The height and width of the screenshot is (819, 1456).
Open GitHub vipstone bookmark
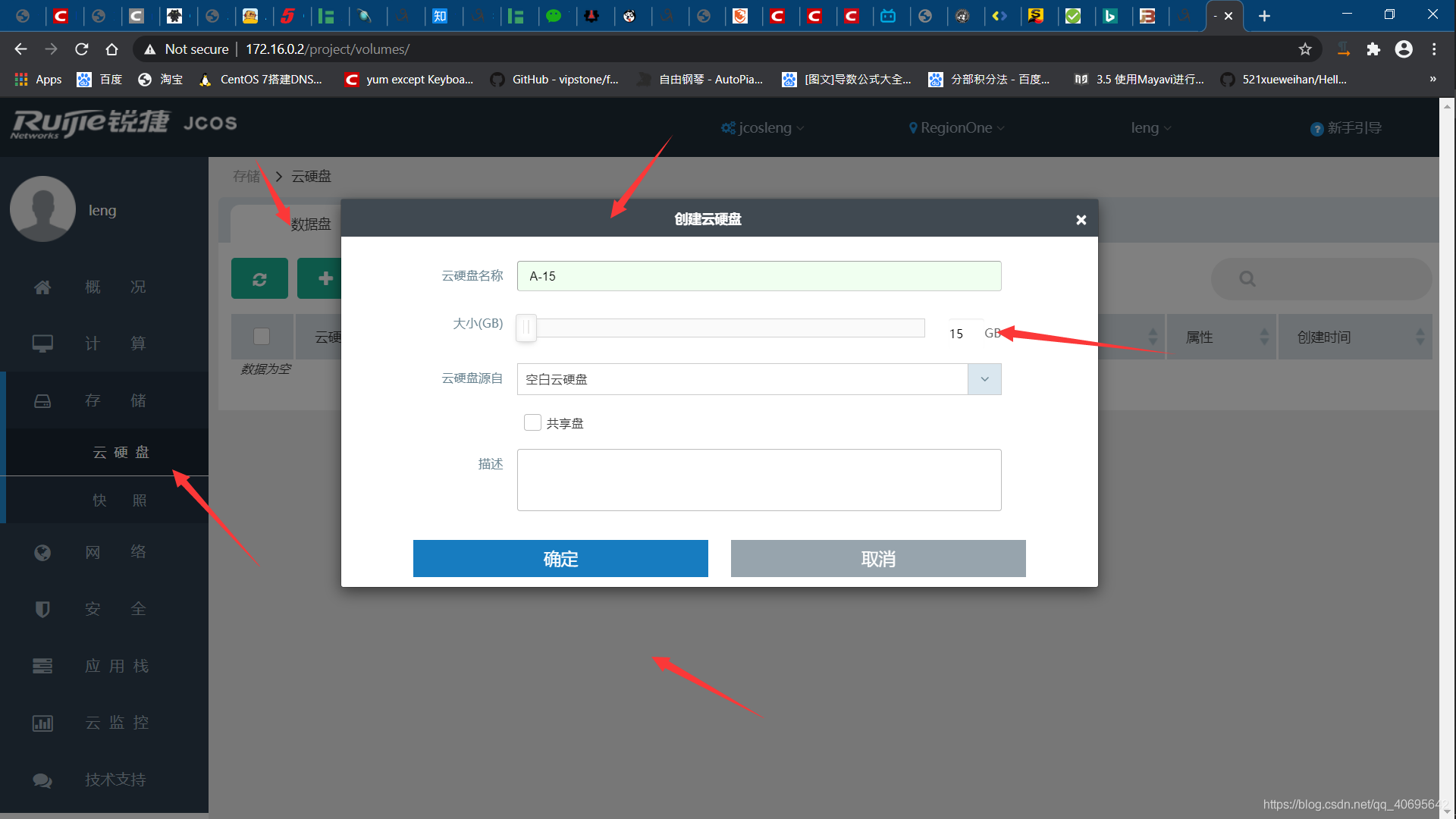(554, 80)
